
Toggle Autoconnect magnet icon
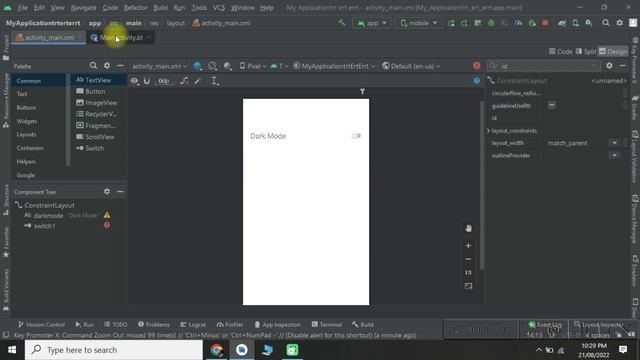147,81
